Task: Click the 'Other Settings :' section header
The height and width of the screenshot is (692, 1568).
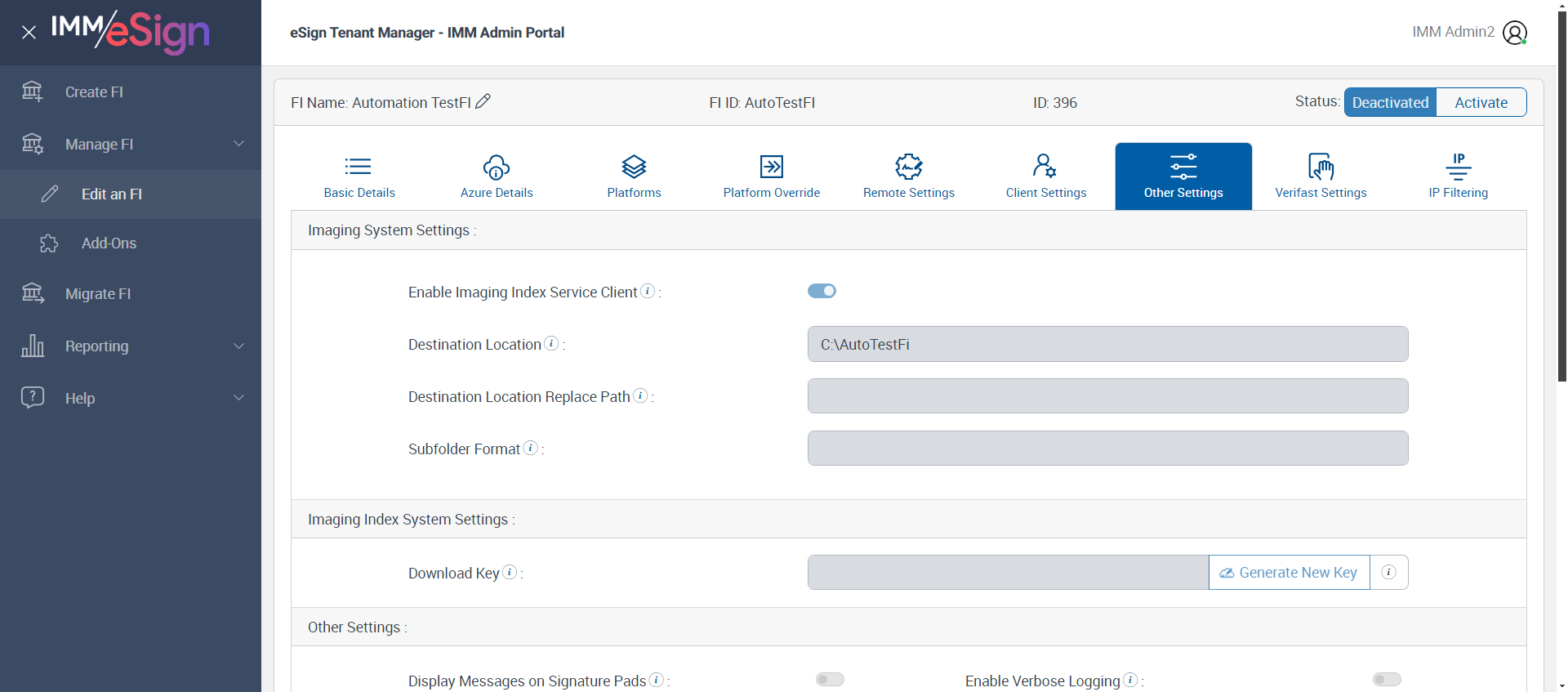Action: 909,627
